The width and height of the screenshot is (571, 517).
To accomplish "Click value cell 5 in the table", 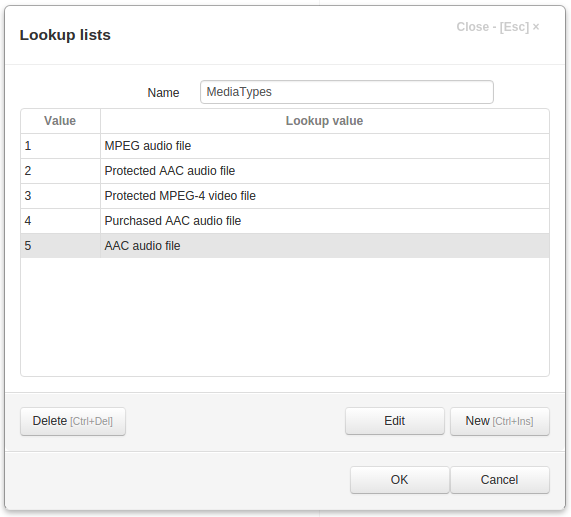I will pos(60,246).
